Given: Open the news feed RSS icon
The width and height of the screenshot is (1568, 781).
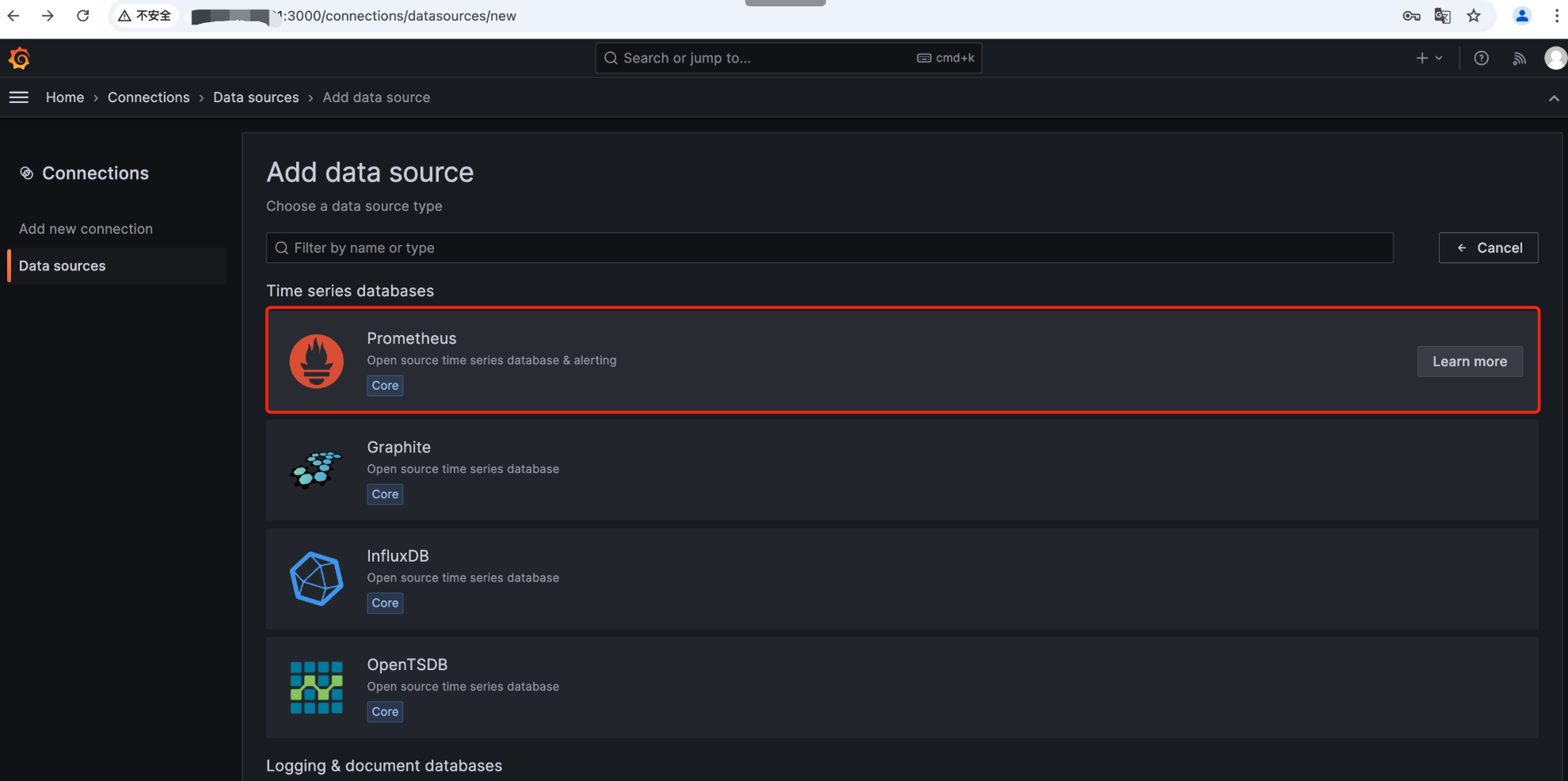Looking at the screenshot, I should coord(1519,58).
